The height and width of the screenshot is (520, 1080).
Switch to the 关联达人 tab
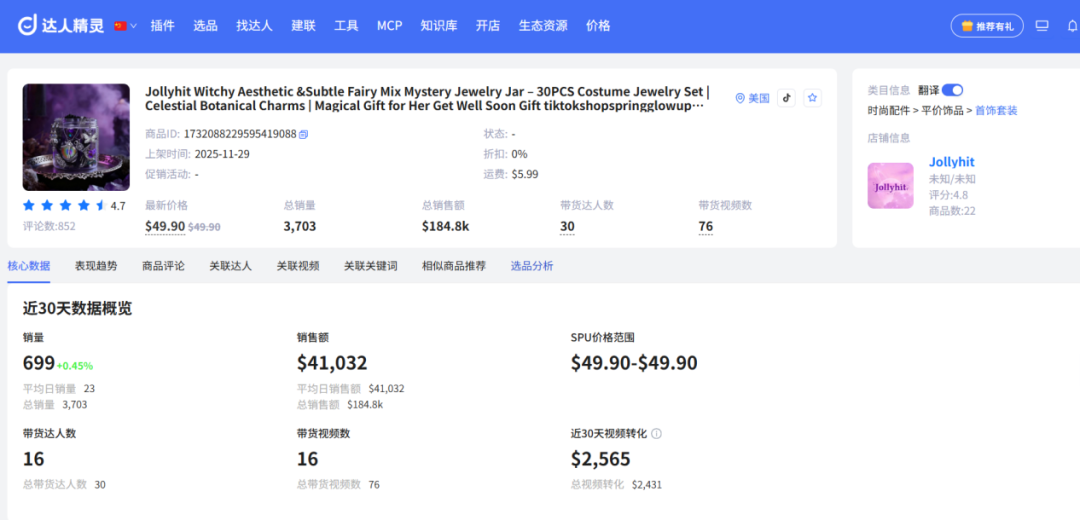[x=231, y=266]
